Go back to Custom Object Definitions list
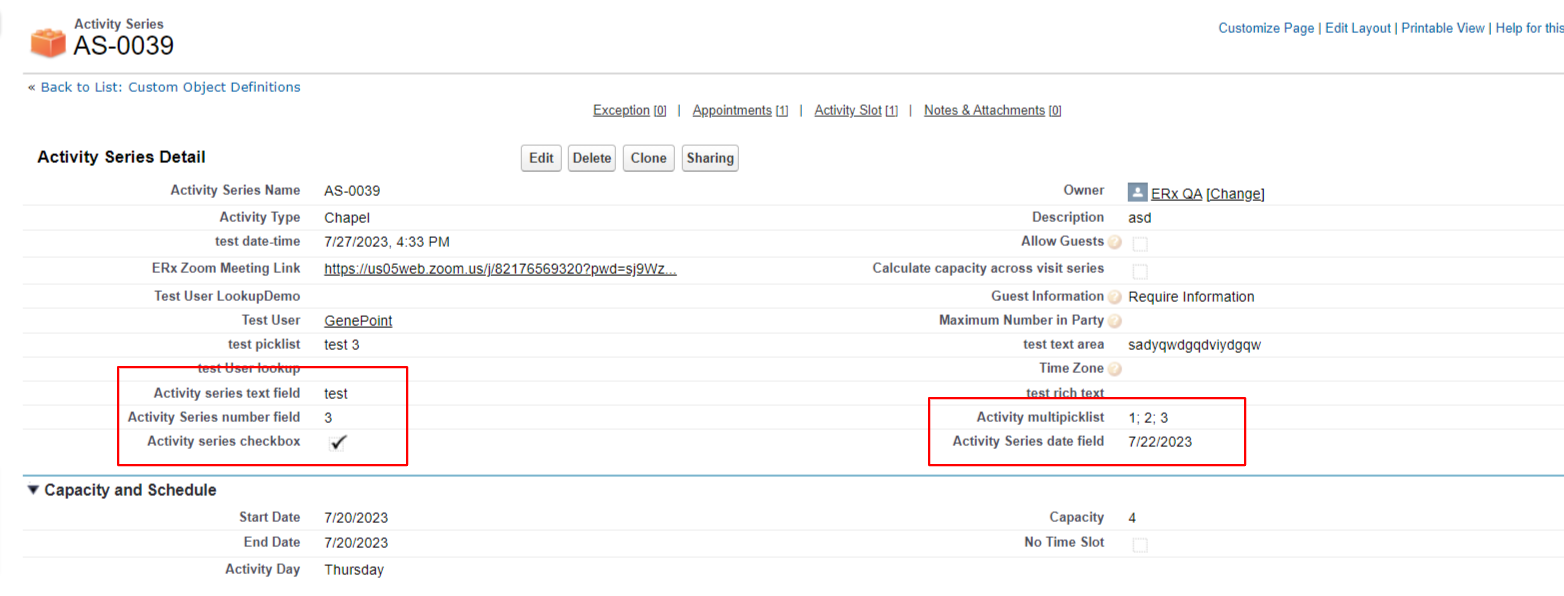This screenshot has height=596, width=1564. pyautogui.click(x=170, y=87)
